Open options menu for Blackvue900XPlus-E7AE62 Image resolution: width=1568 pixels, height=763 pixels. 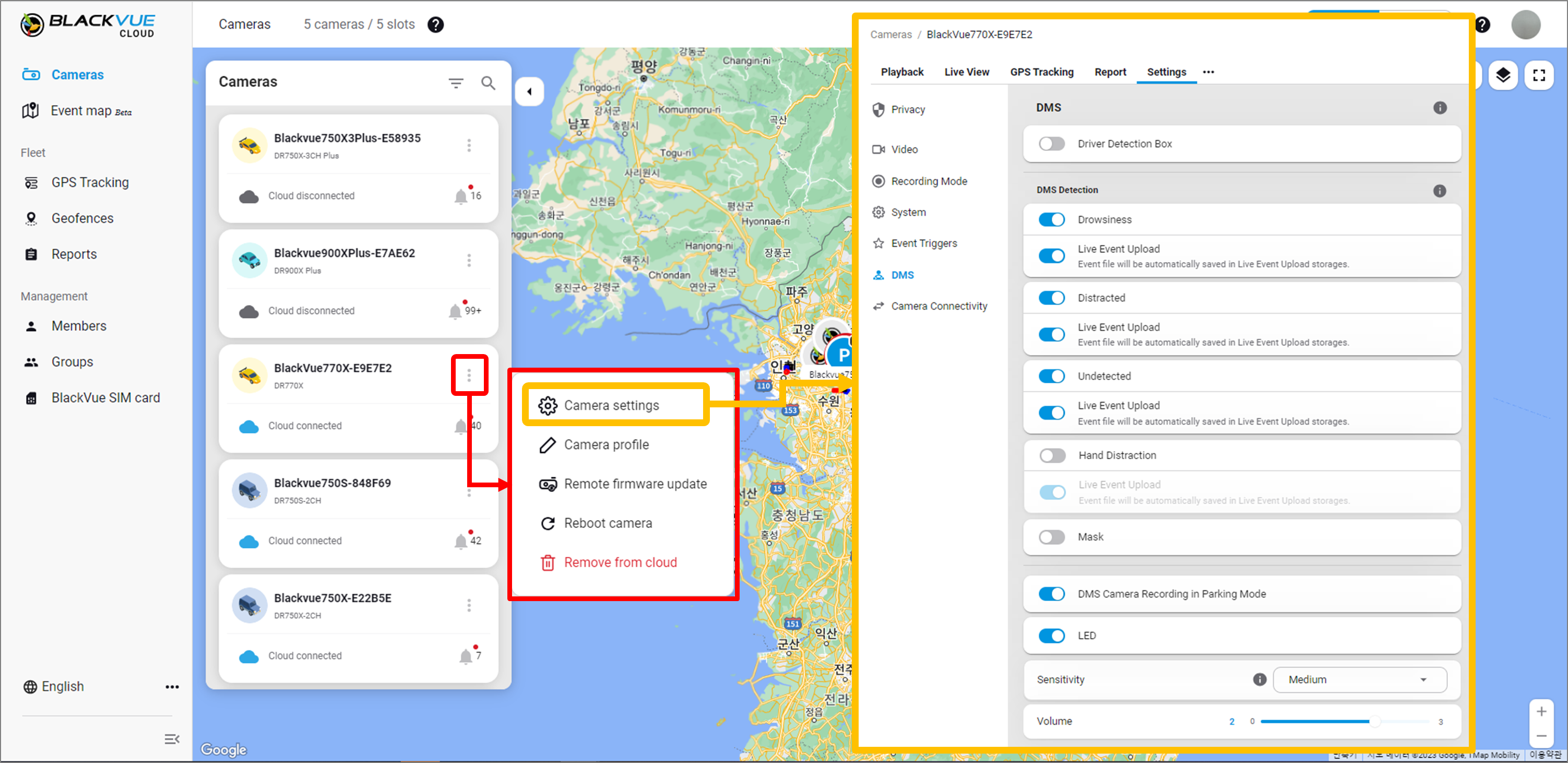coord(469,260)
